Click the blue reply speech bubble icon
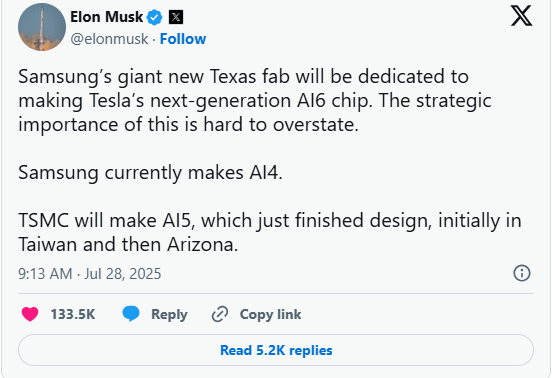Screen dimensions: 554x378 pos(131,314)
